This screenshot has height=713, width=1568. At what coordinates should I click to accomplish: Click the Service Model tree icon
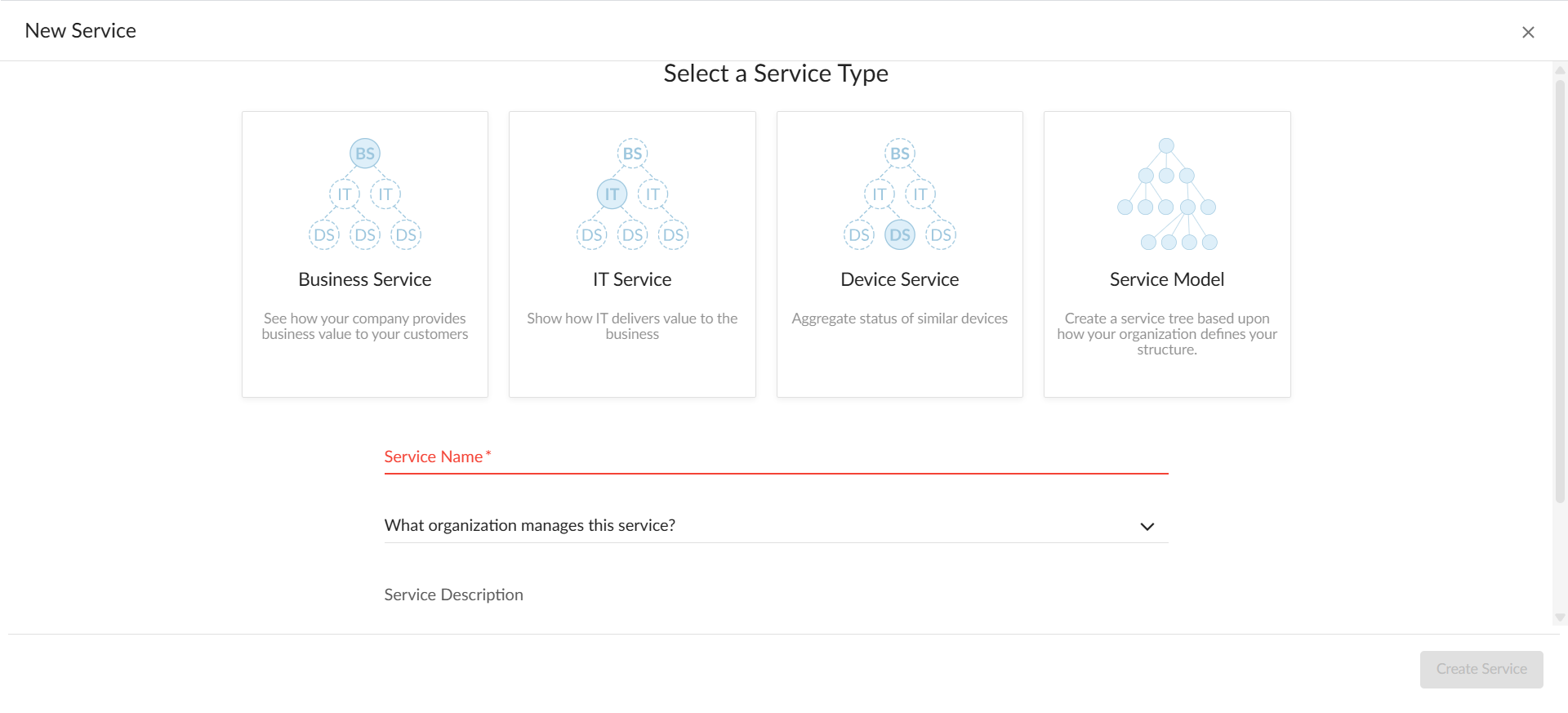click(1166, 194)
